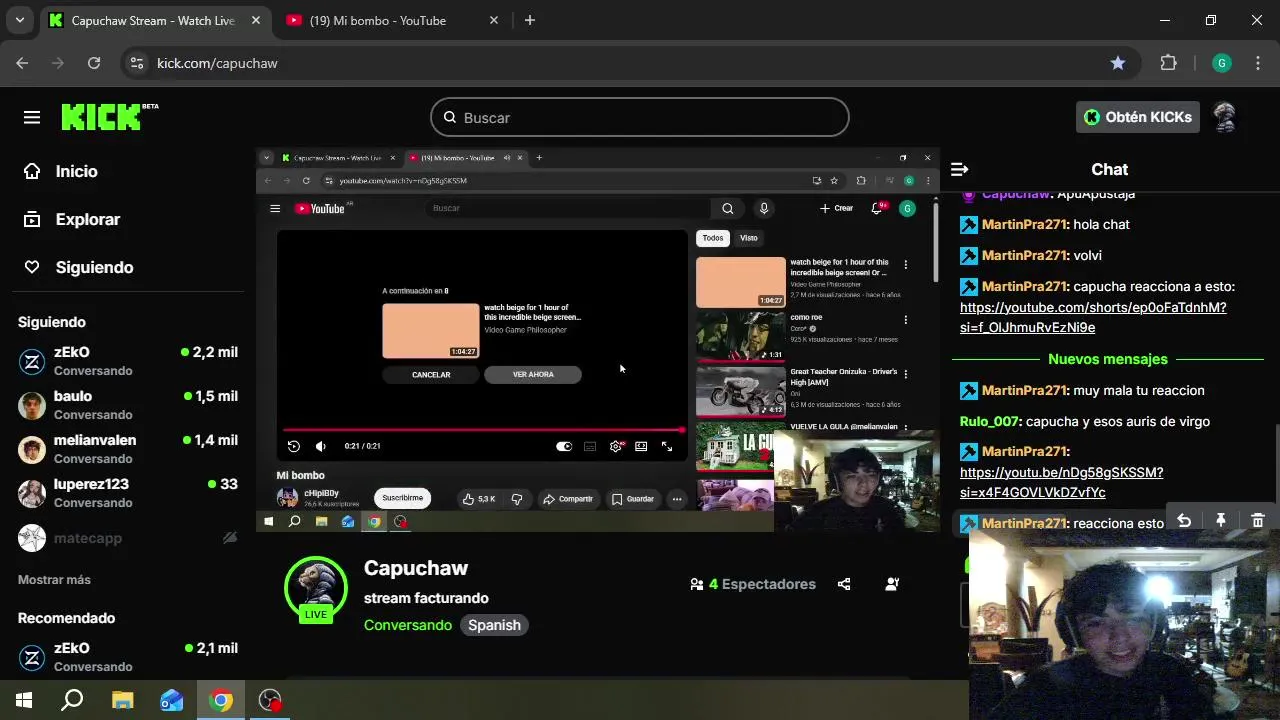Viewport: 1280px width, 720px height.
Task: Click the Conversando category link under Capuchaw
Action: [408, 625]
